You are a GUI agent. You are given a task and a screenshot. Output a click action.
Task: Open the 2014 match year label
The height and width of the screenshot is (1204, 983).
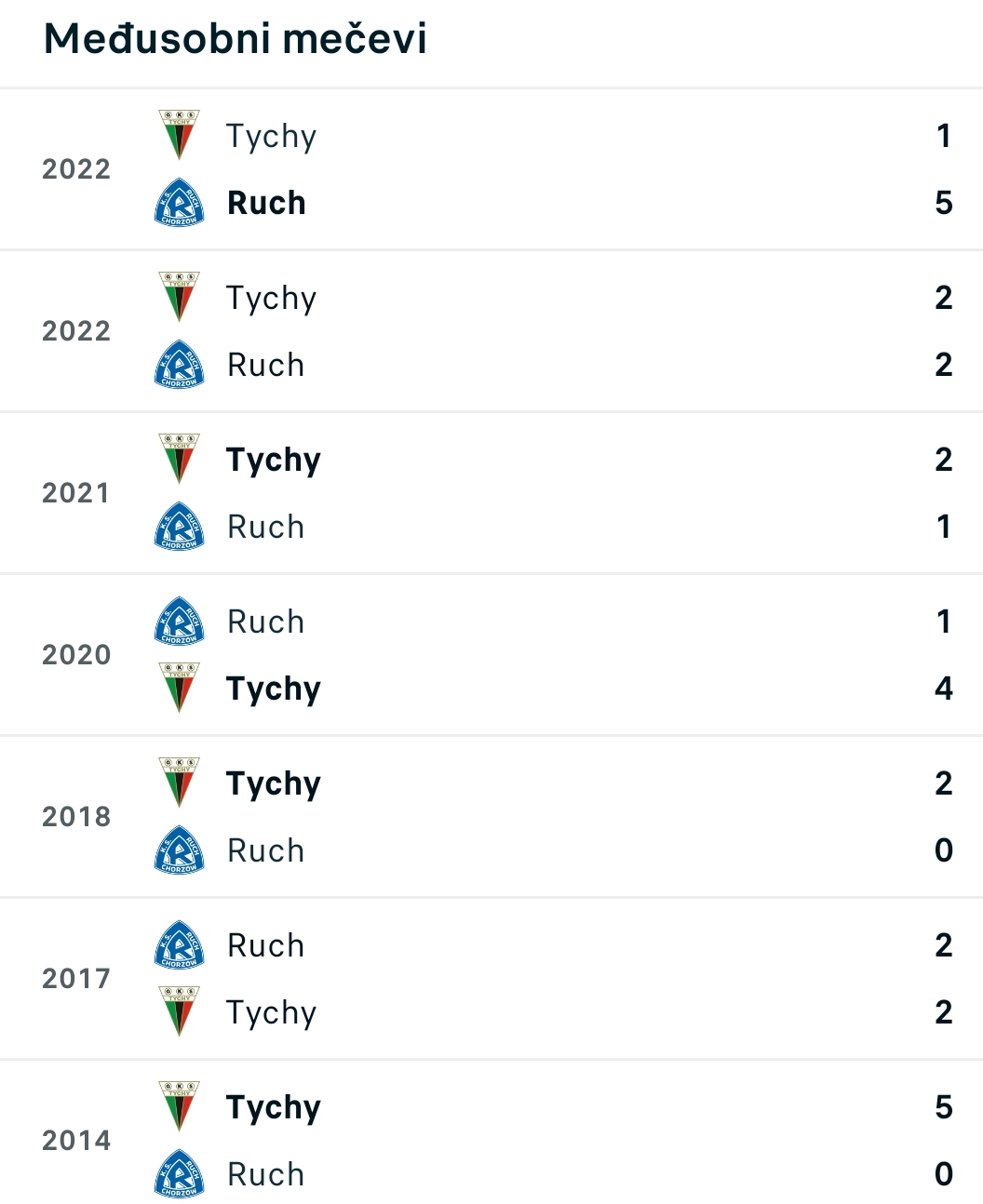click(x=76, y=1140)
